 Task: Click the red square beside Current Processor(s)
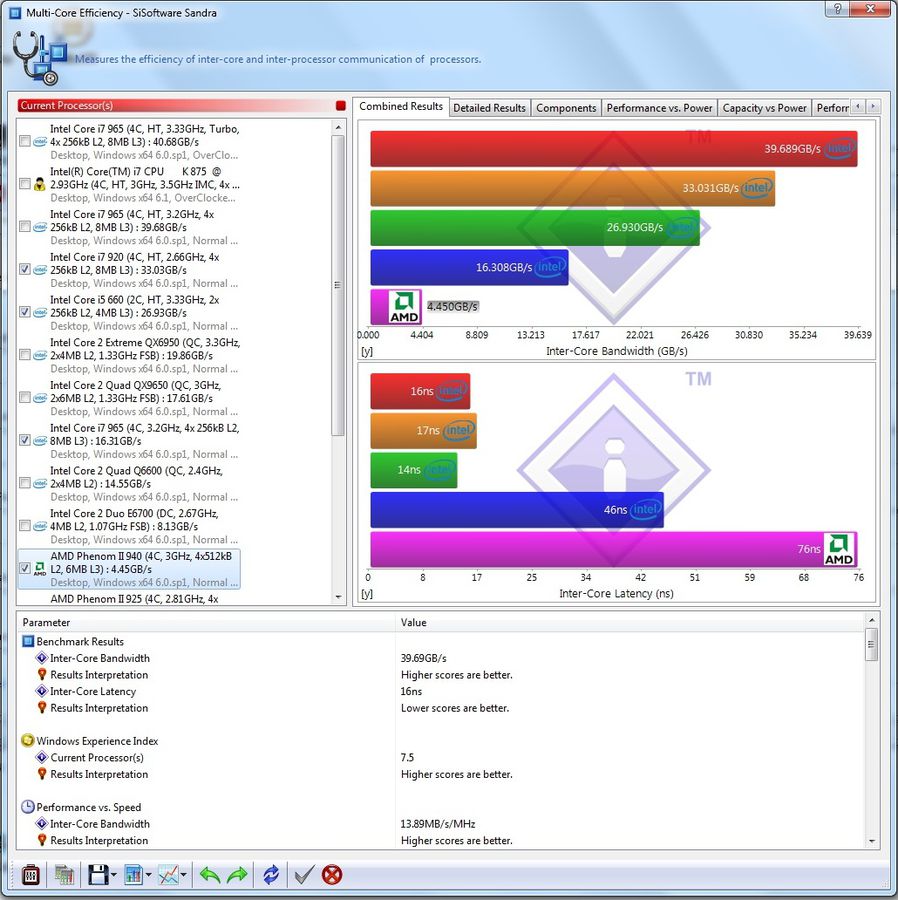(x=341, y=106)
